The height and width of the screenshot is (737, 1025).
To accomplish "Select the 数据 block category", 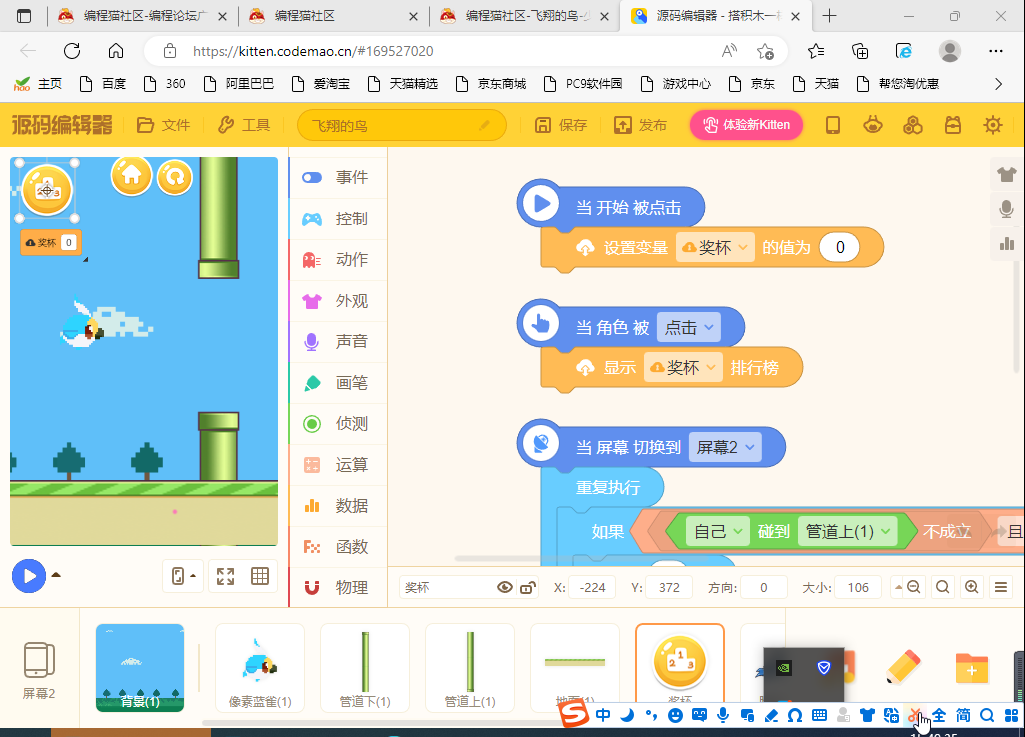I will pyautogui.click(x=338, y=506).
